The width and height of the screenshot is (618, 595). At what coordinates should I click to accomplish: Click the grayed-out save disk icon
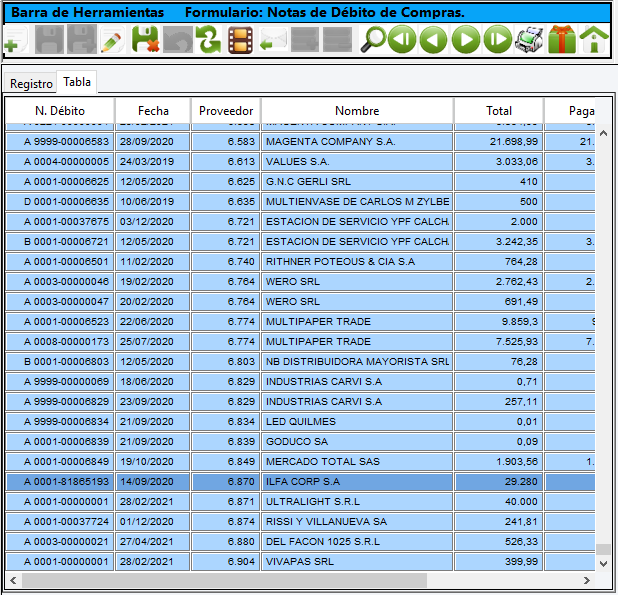pyautogui.click(x=49, y=40)
